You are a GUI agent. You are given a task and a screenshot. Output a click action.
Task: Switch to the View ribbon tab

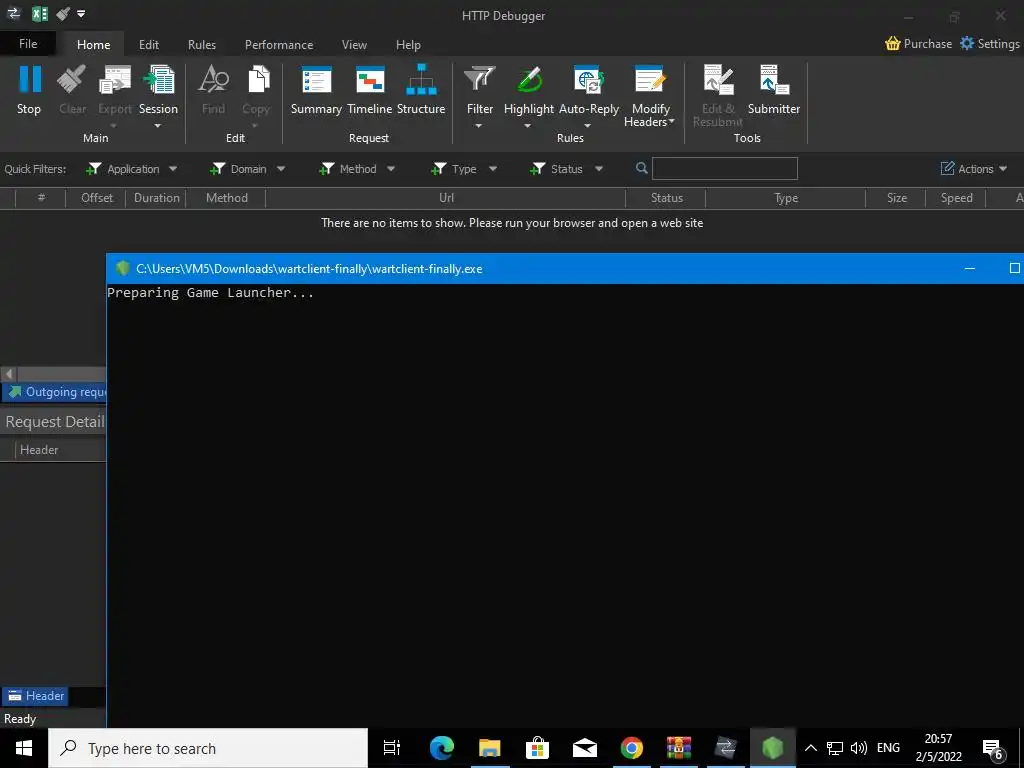354,44
